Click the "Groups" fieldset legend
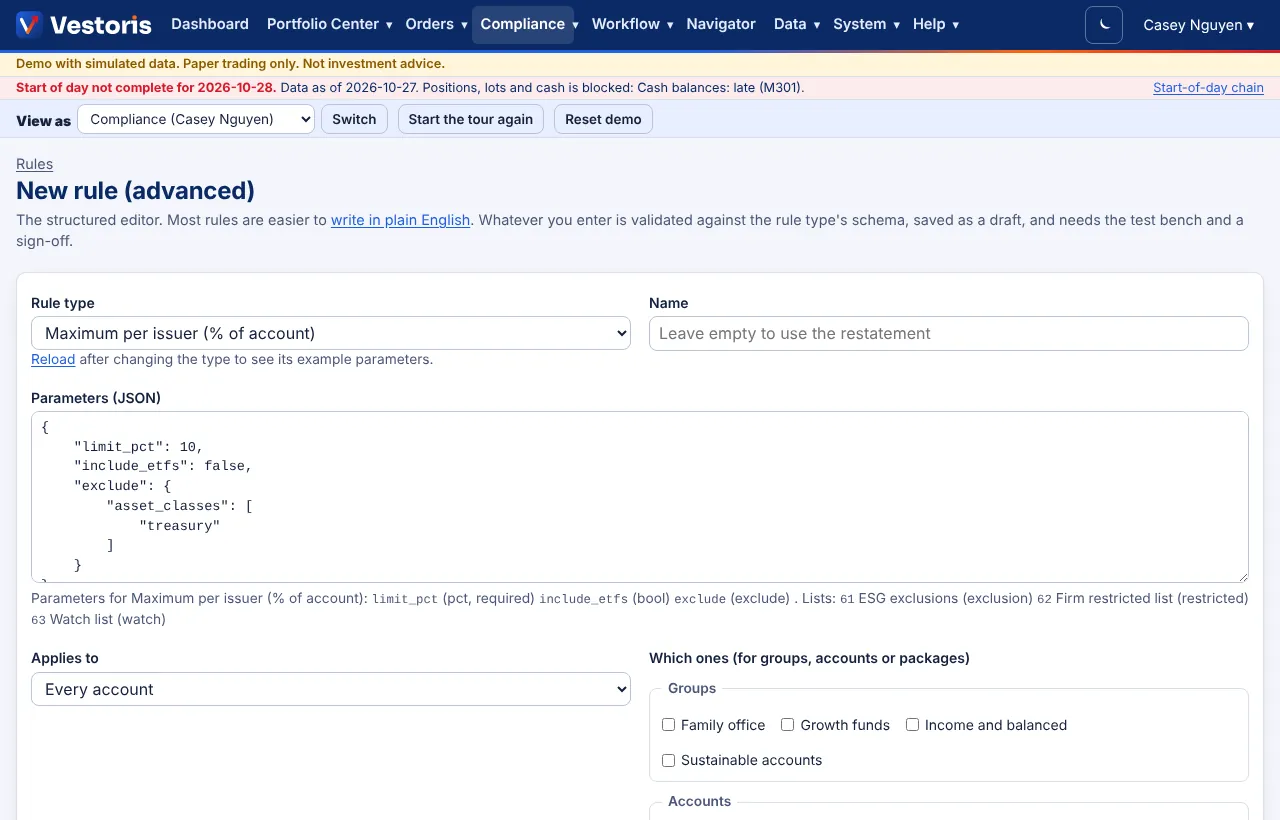 [x=692, y=688]
